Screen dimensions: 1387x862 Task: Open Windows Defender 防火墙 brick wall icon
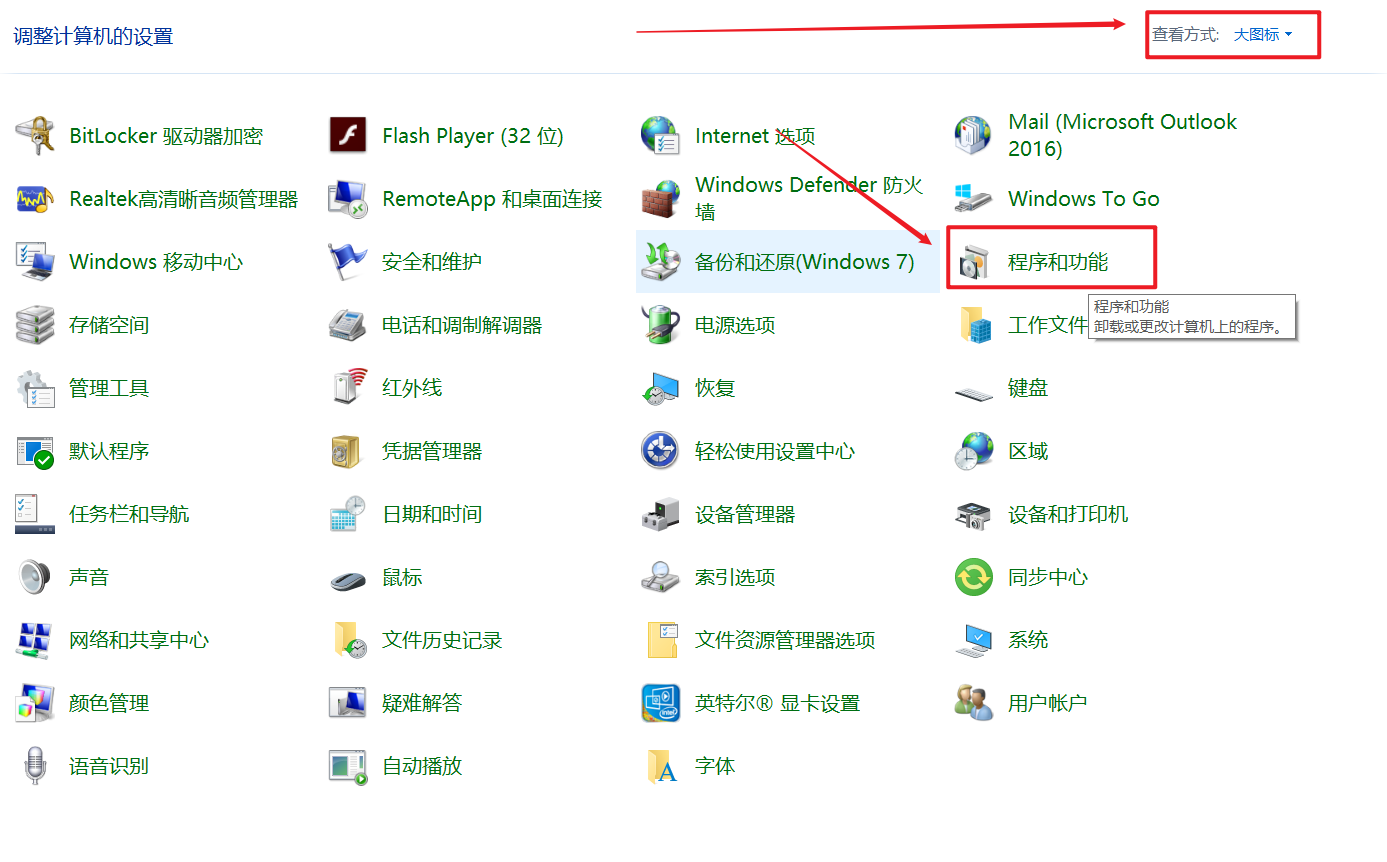pos(660,199)
